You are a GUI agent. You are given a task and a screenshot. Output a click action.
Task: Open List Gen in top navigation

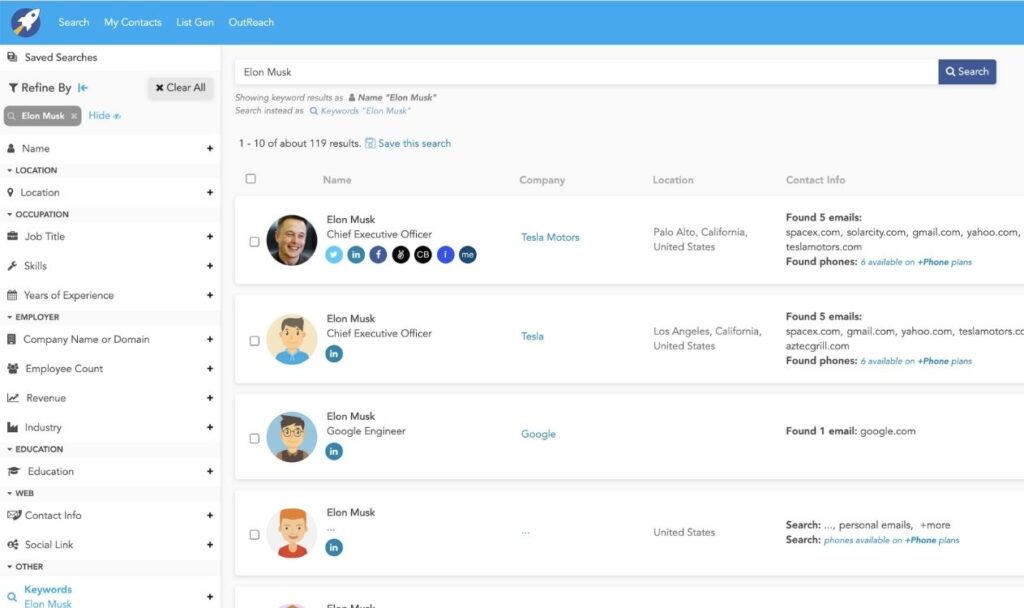point(195,22)
